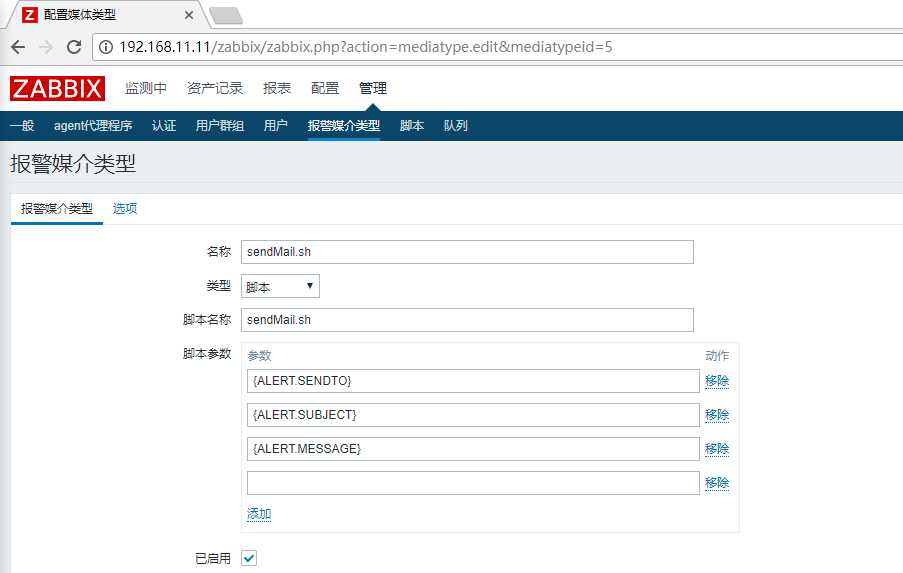
Task: Click the browser back arrow
Action: pos(18,47)
